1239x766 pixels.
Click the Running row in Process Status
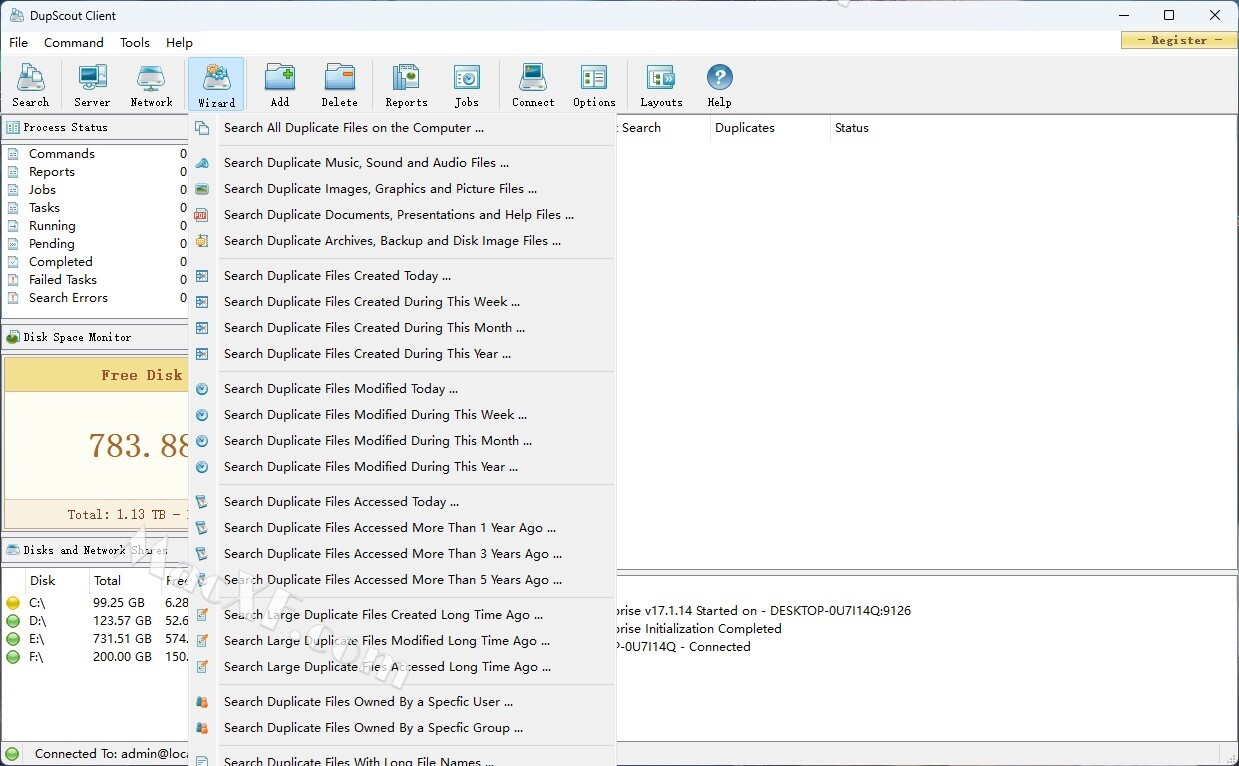96,226
